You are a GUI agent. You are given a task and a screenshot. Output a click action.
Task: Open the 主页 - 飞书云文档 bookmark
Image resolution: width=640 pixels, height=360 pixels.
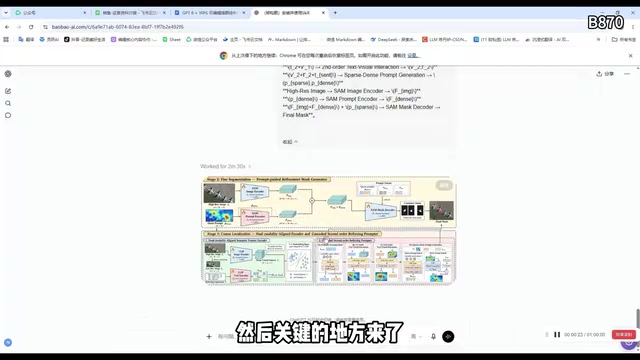(242, 40)
